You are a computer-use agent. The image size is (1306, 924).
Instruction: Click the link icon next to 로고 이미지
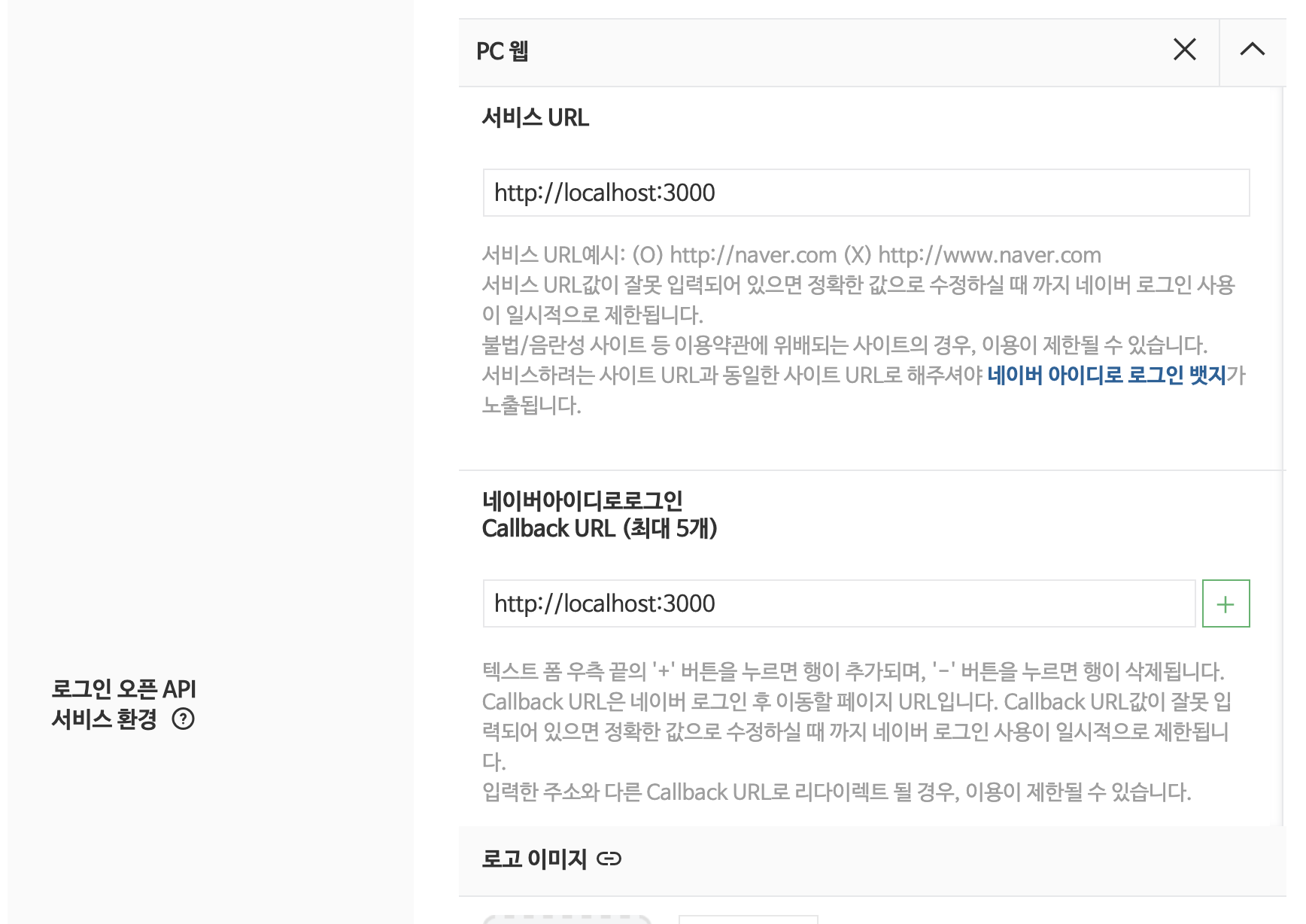pos(609,859)
